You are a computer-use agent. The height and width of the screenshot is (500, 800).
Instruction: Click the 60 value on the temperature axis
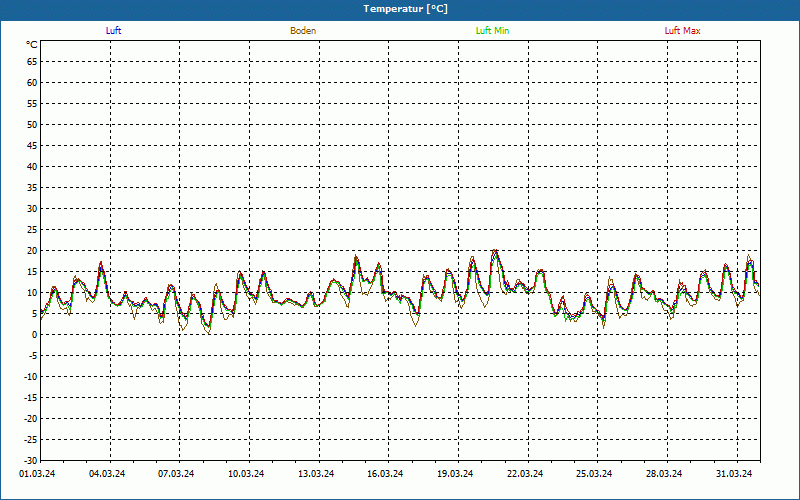[x=32, y=83]
